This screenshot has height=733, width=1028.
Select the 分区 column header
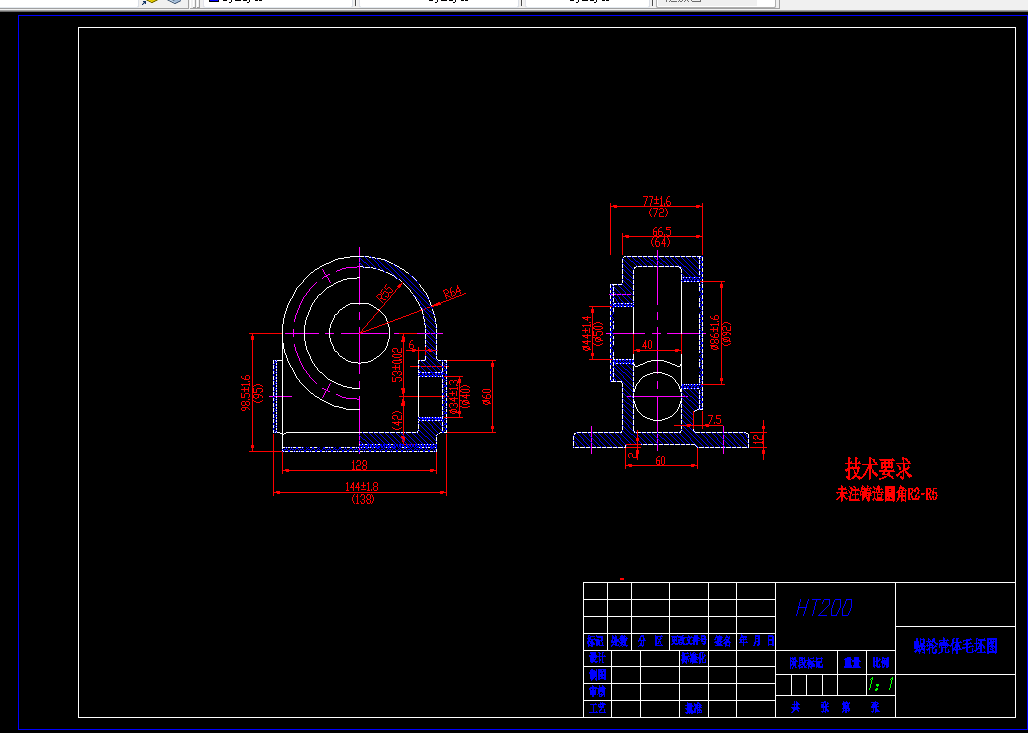coord(650,641)
